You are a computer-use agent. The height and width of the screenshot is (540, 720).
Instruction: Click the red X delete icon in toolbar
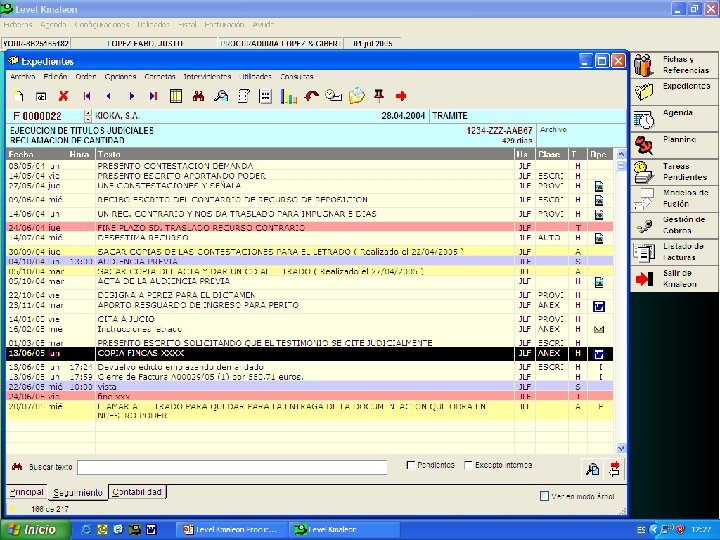pyautogui.click(x=63, y=97)
